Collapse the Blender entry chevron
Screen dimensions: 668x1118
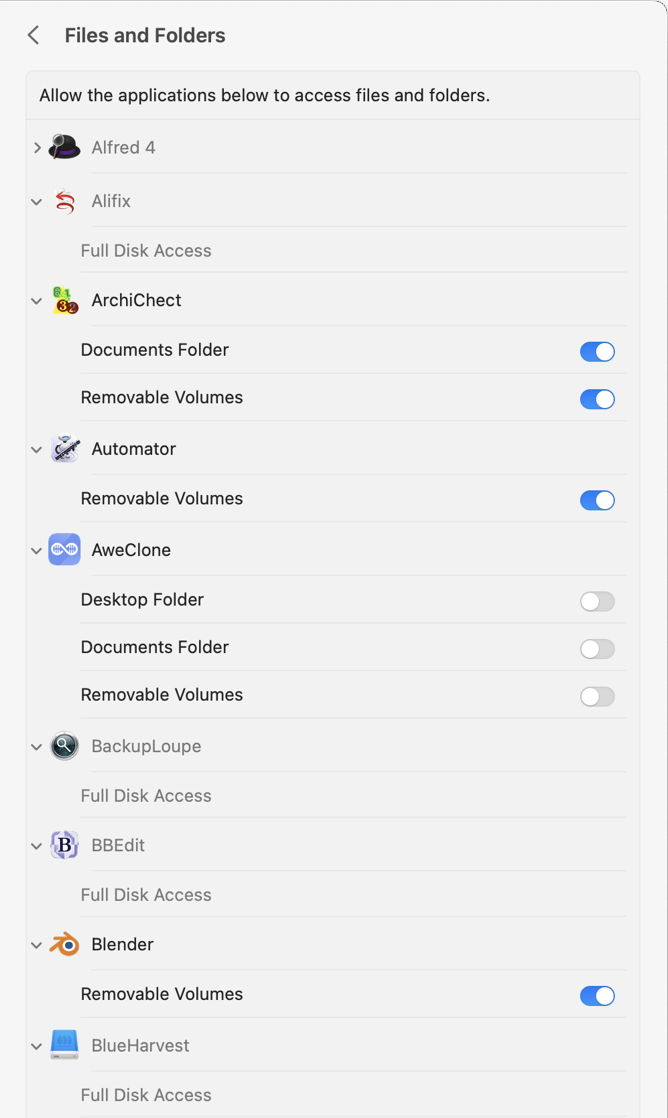pos(37,945)
